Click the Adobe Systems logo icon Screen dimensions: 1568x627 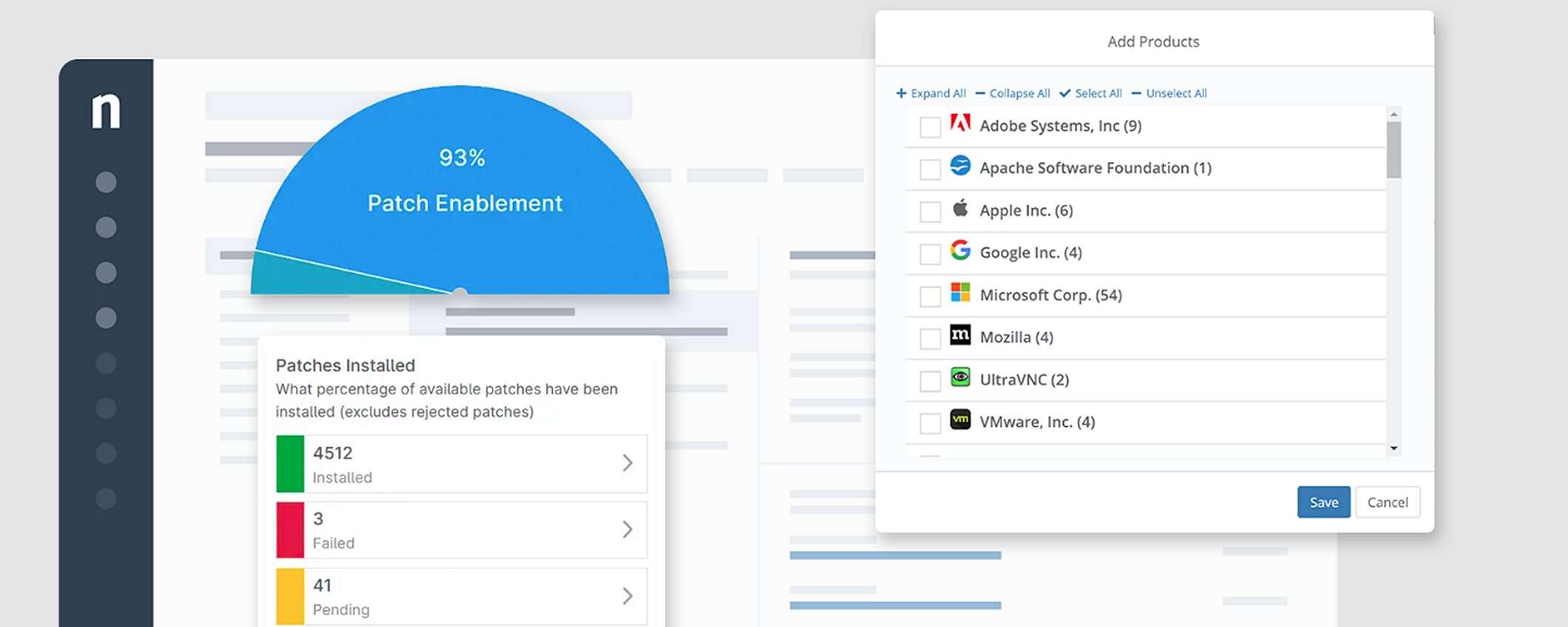[x=960, y=123]
